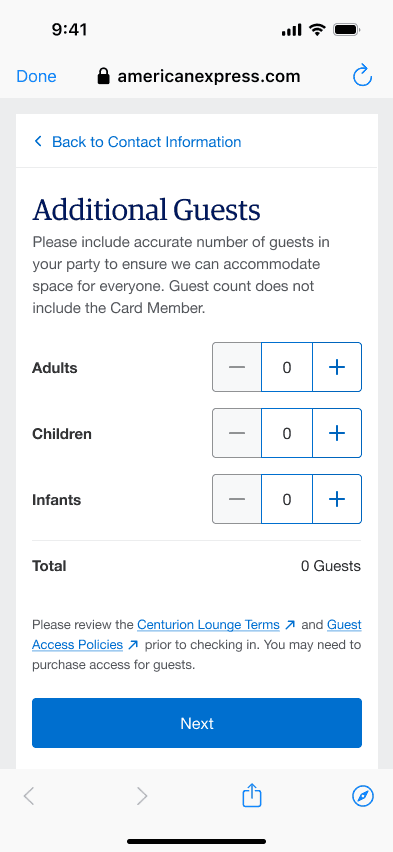Image resolution: width=393 pixels, height=852 pixels.
Task: Tap the lock icon beside americanexpress.com
Action: 103,76
